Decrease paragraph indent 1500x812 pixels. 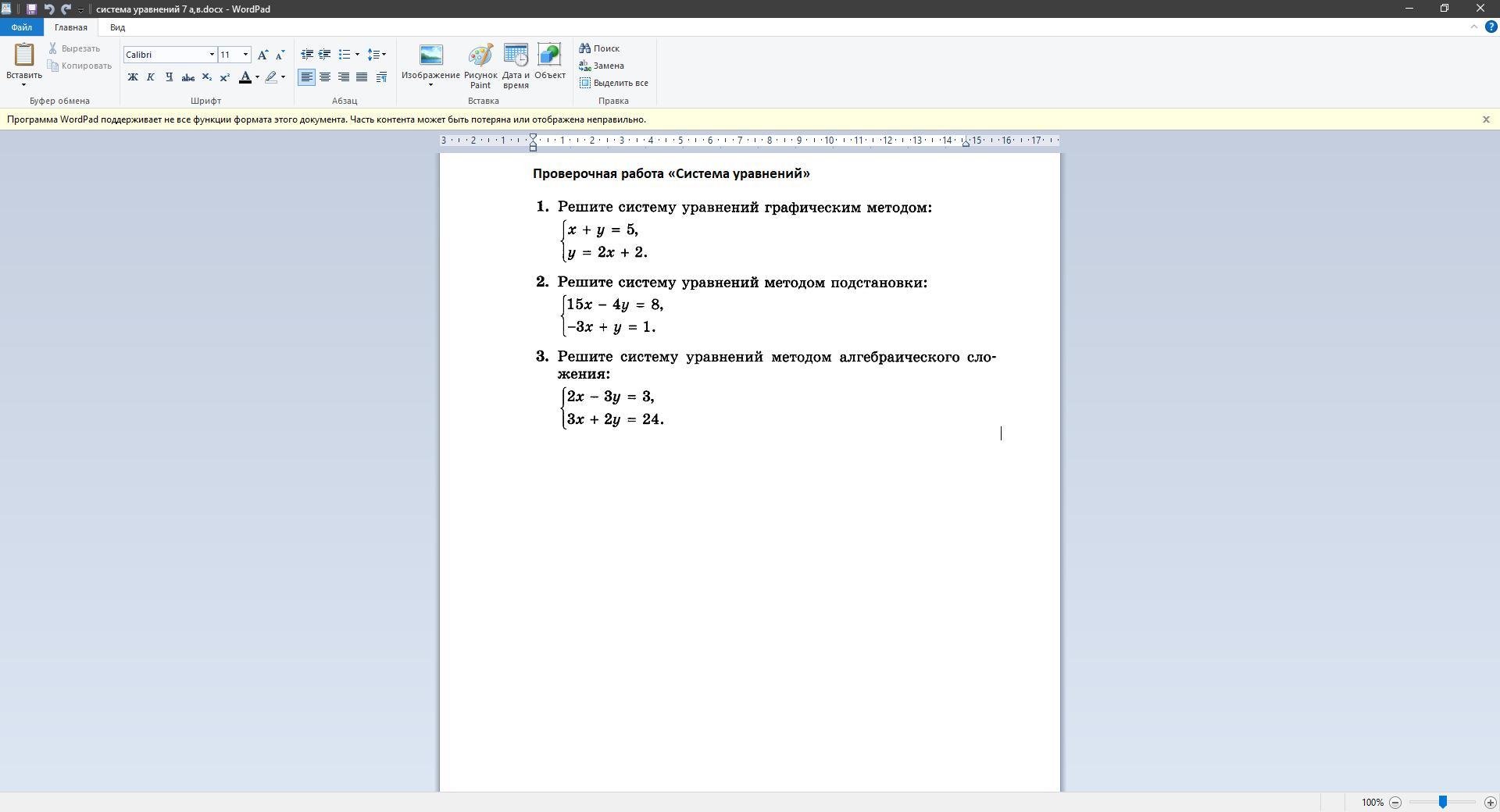(x=307, y=55)
